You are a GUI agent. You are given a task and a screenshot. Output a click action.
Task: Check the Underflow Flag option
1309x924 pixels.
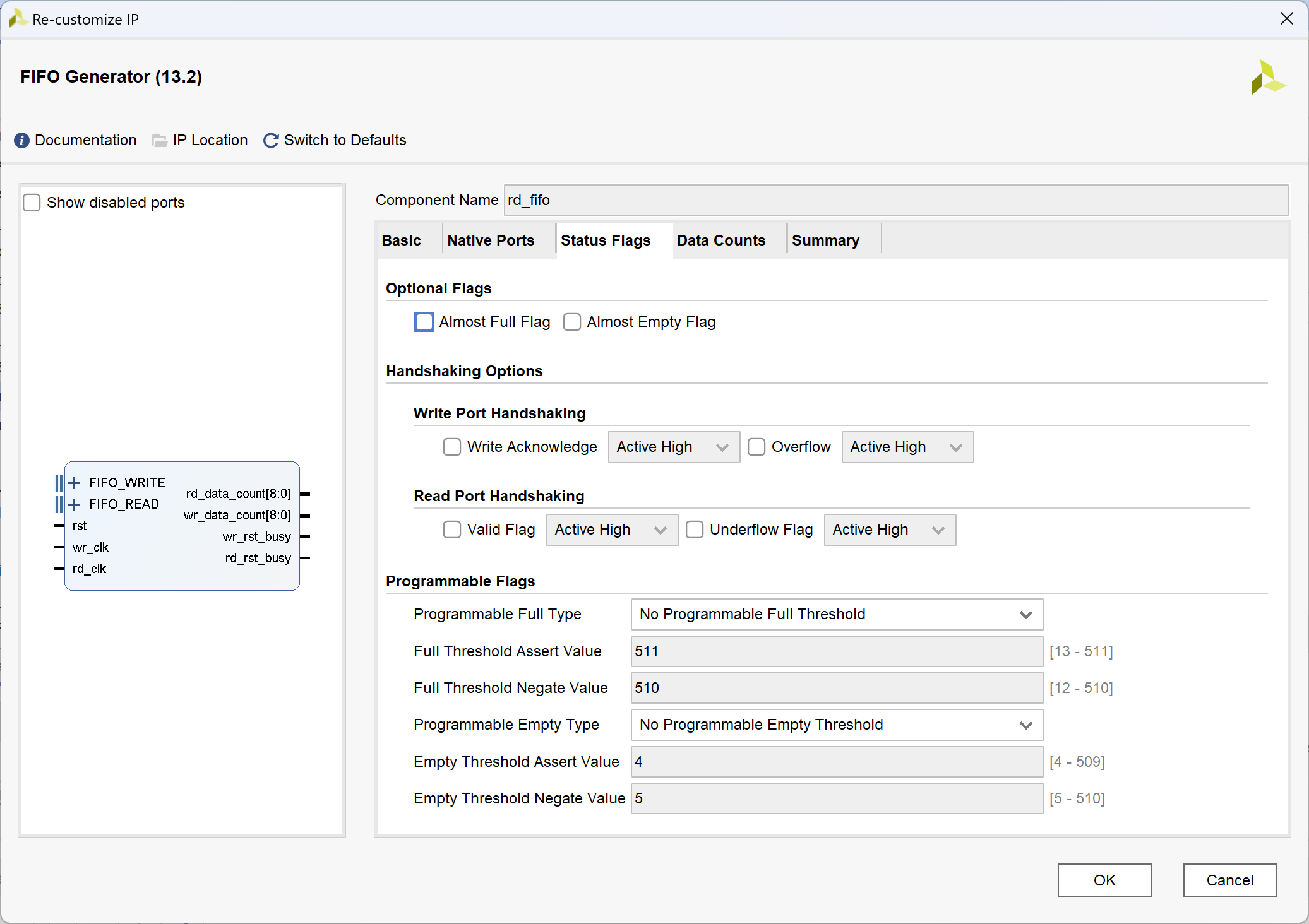click(x=695, y=530)
